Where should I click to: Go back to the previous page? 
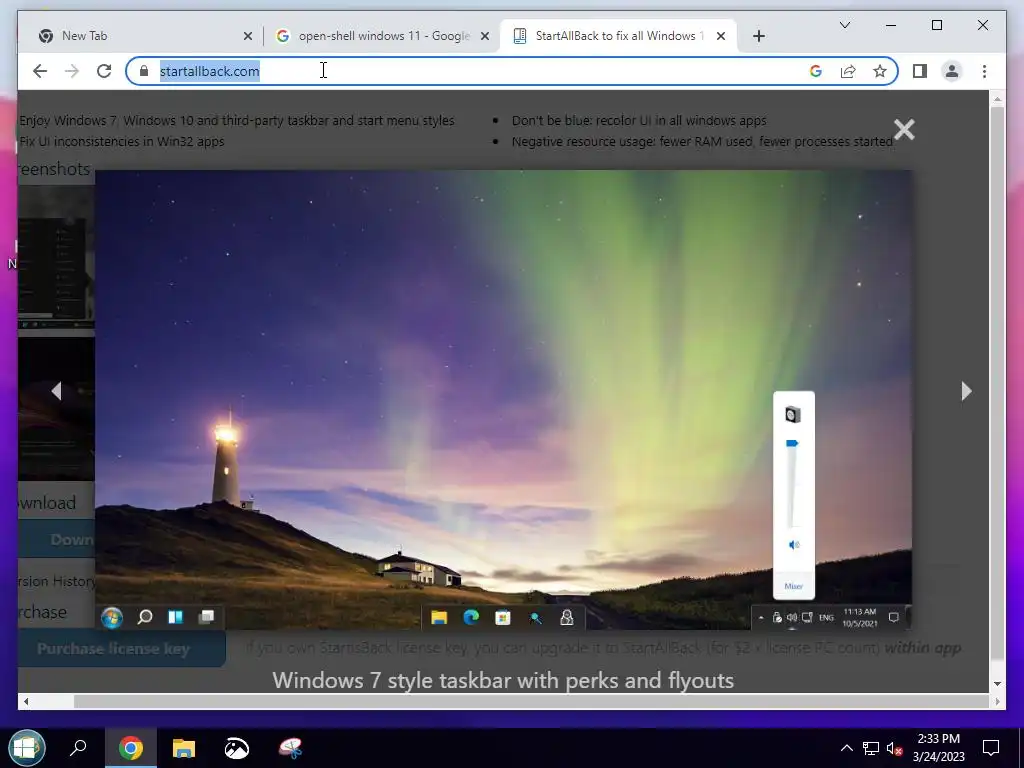coord(40,71)
